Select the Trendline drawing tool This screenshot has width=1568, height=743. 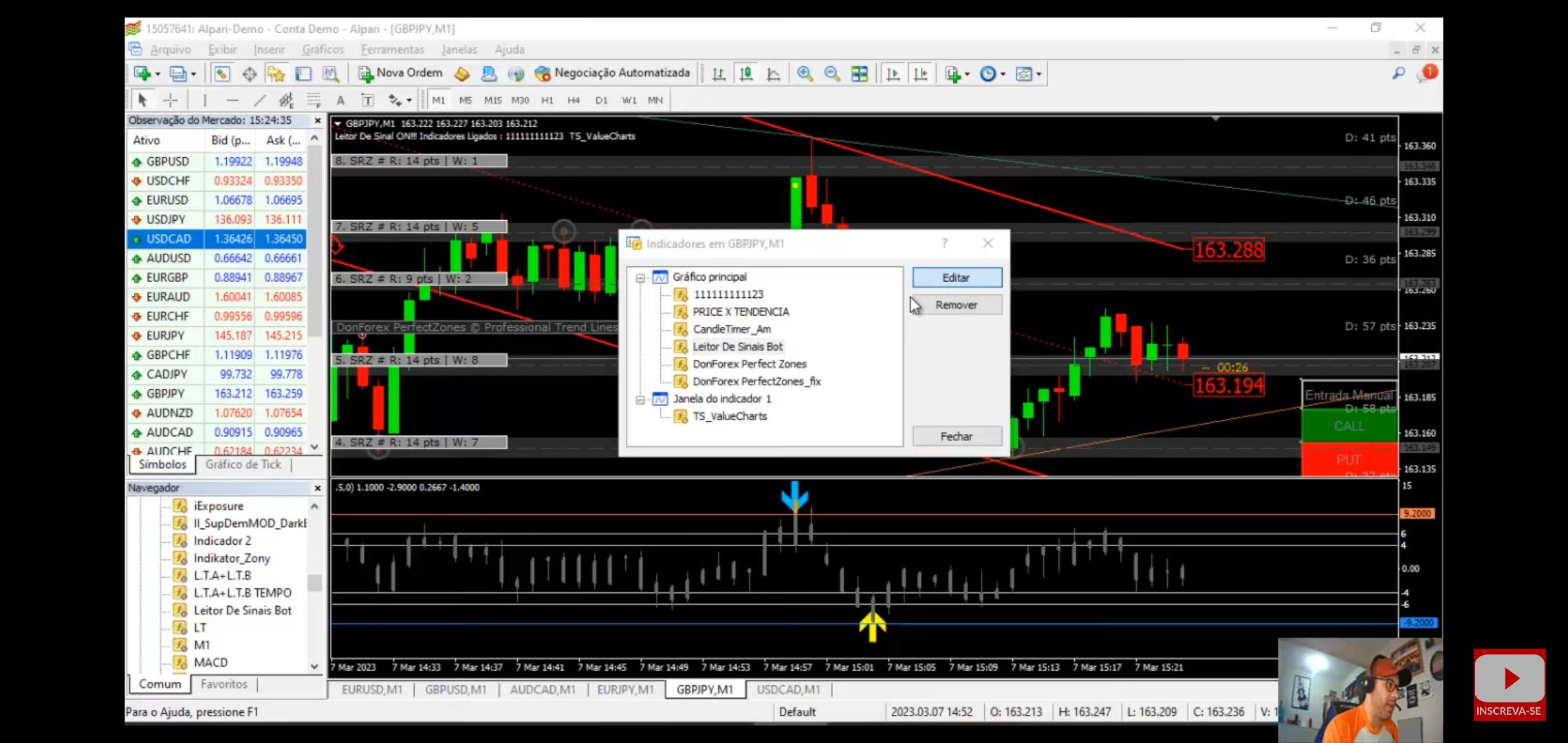coord(259,100)
